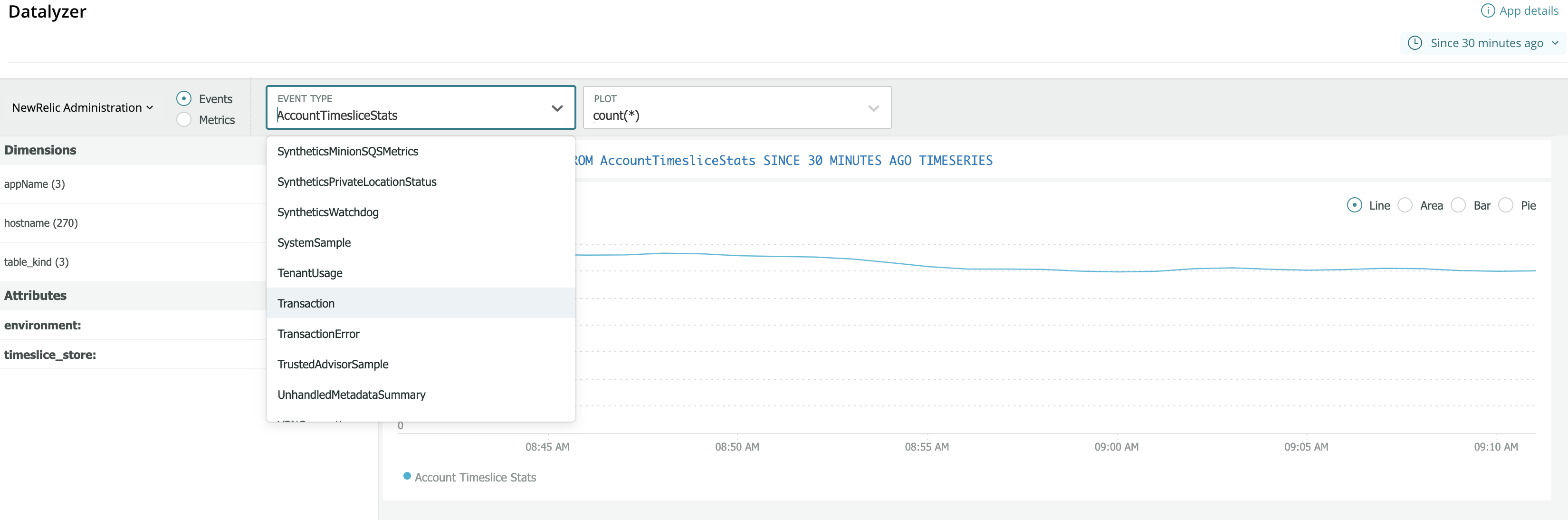Click the chart line near 09:00 AM
Image resolution: width=1568 pixels, height=520 pixels.
point(1116,271)
